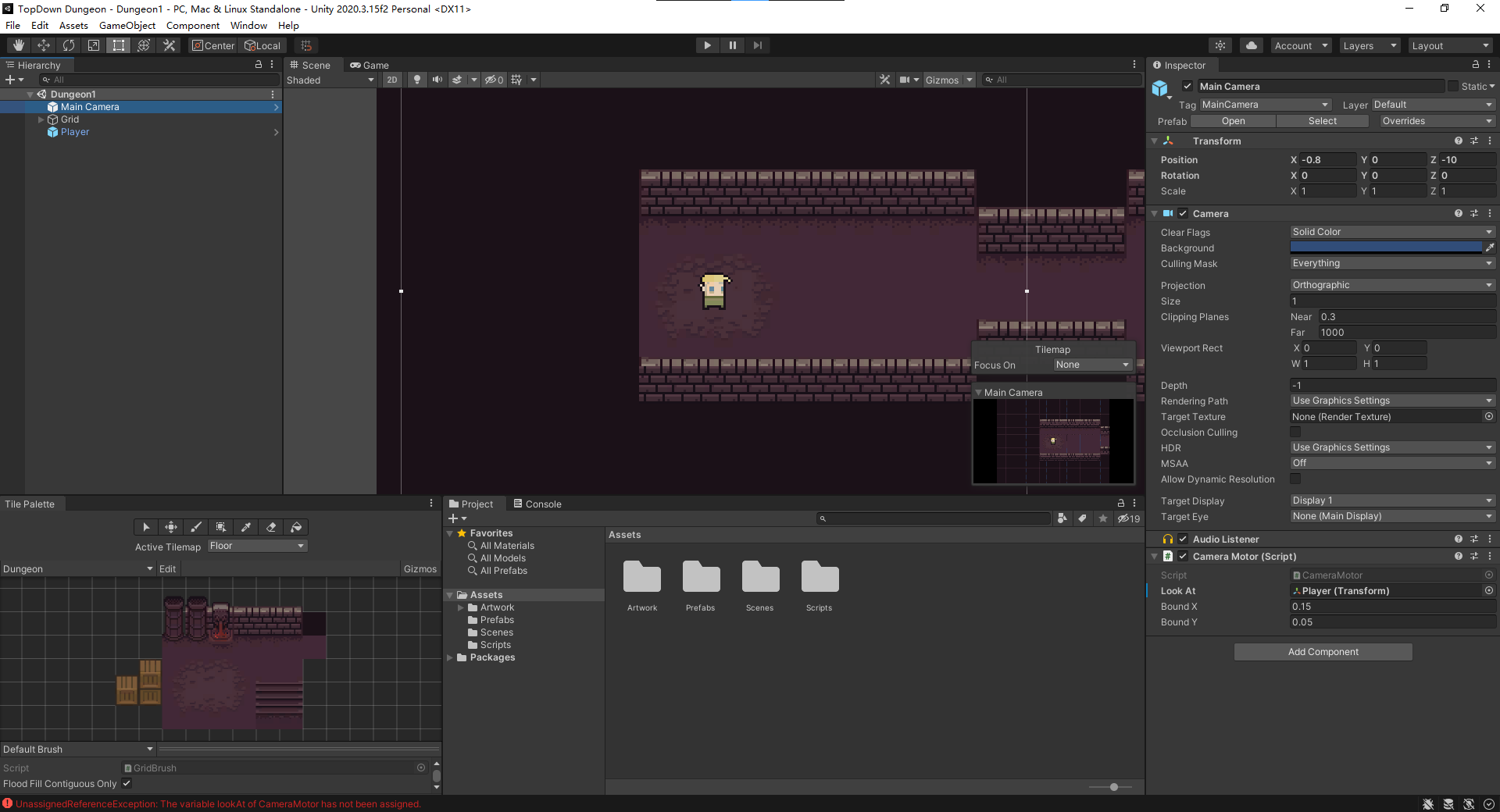The height and width of the screenshot is (812, 1500).
Task: Select the eraser tool in Tile Palette
Action: coord(271,527)
